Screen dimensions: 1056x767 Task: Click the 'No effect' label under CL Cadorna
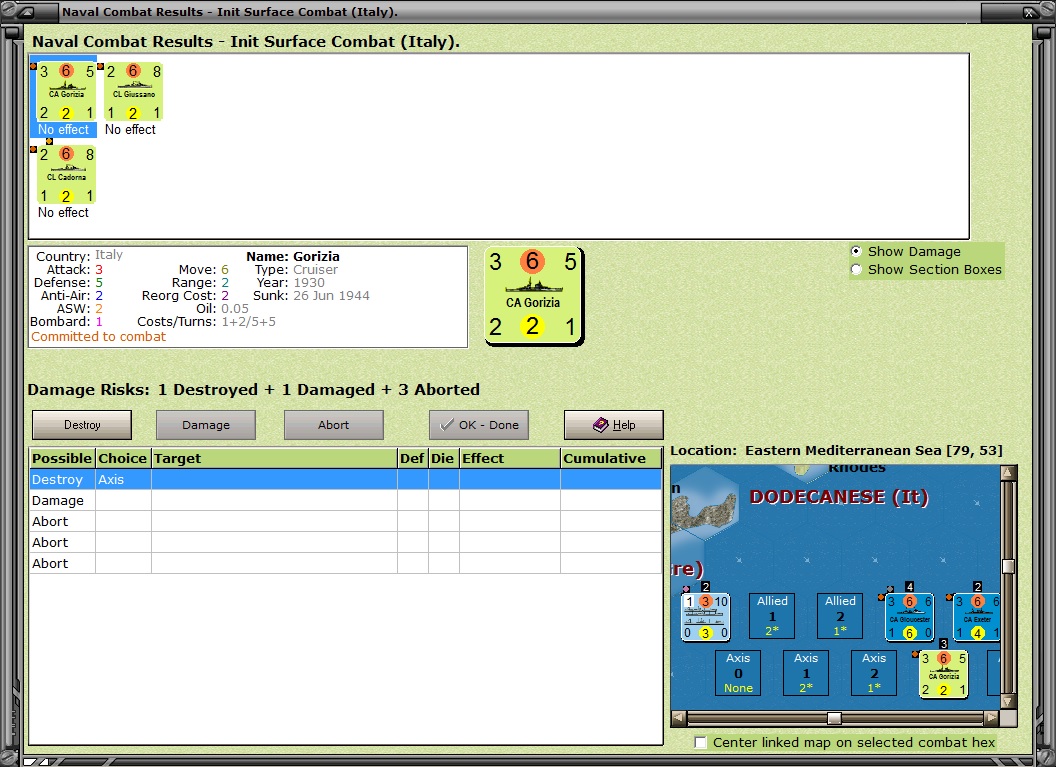[63, 212]
